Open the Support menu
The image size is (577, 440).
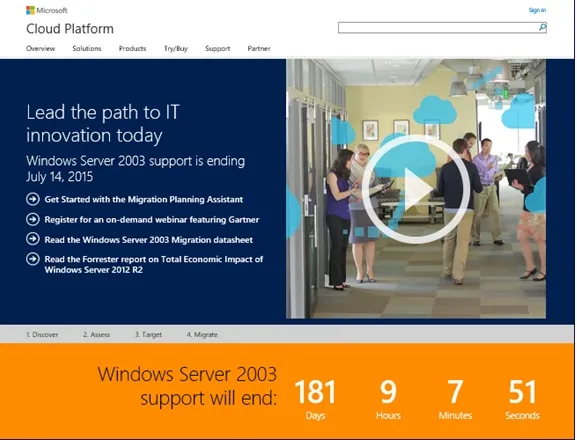pyautogui.click(x=217, y=49)
